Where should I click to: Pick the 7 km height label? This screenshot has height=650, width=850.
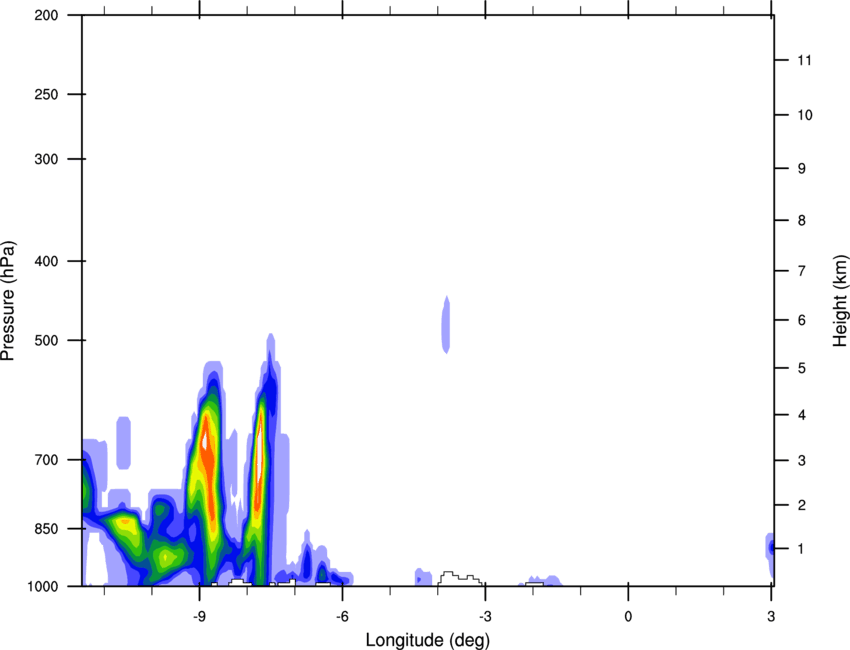tap(802, 271)
